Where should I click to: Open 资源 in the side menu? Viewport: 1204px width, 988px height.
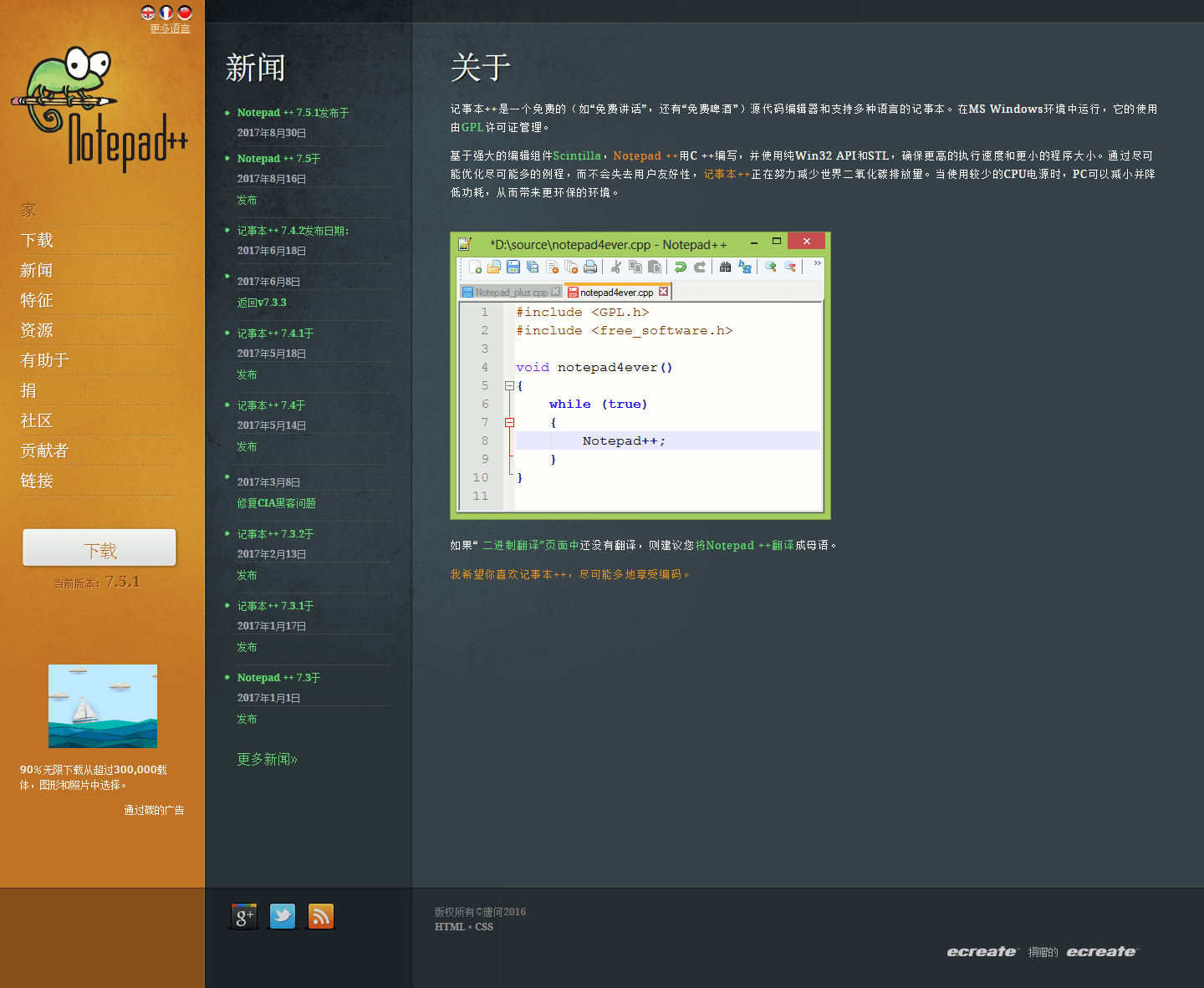pos(37,330)
